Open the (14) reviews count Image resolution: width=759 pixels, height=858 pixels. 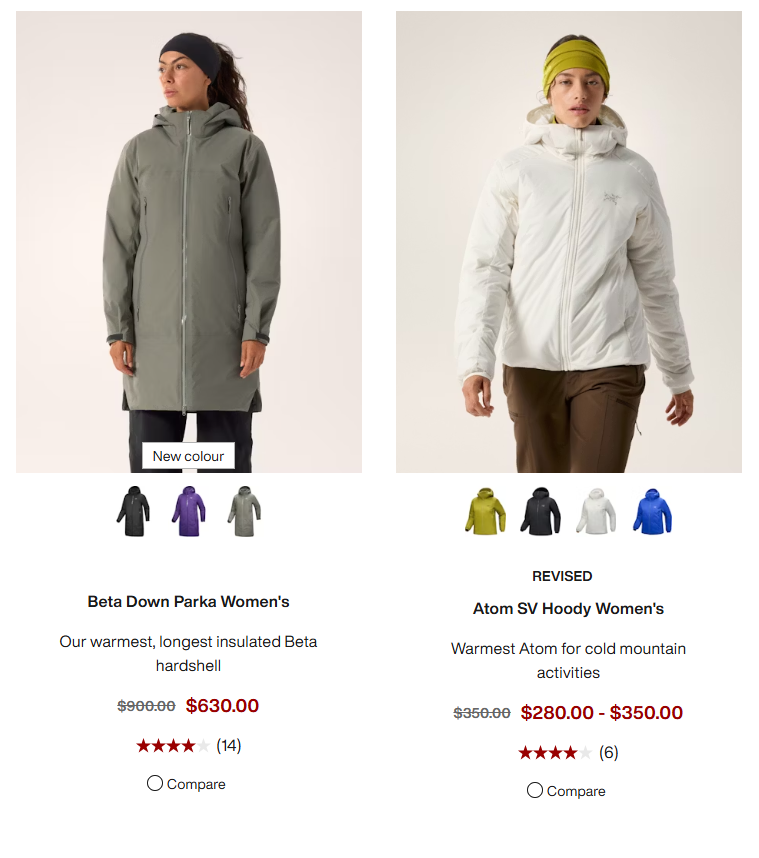229,745
